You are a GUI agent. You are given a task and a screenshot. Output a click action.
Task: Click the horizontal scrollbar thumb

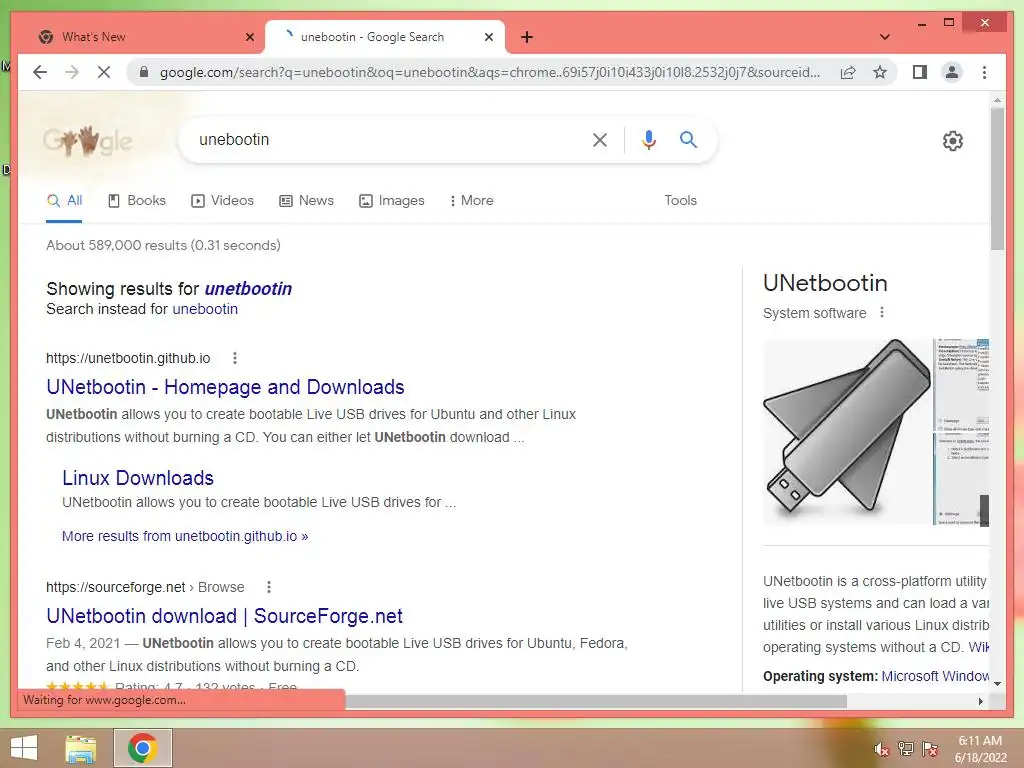[596, 701]
